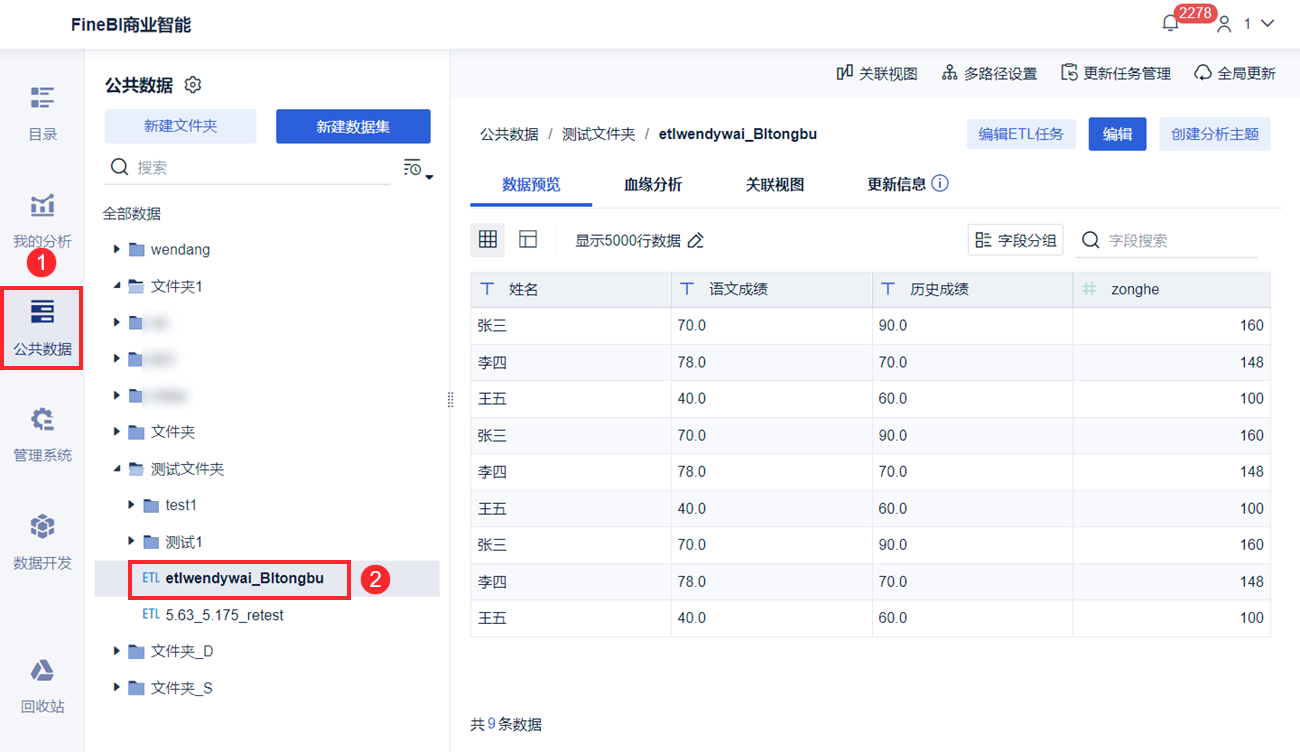
Task: Click the dataset 搜索 input
Action: pos(250,167)
